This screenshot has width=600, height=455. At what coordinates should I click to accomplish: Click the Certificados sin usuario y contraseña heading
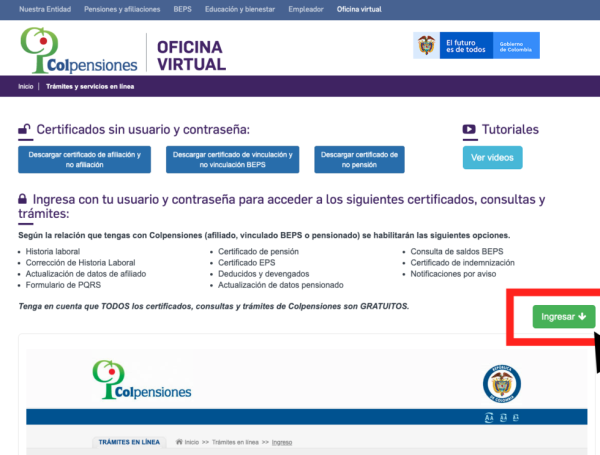click(x=143, y=130)
